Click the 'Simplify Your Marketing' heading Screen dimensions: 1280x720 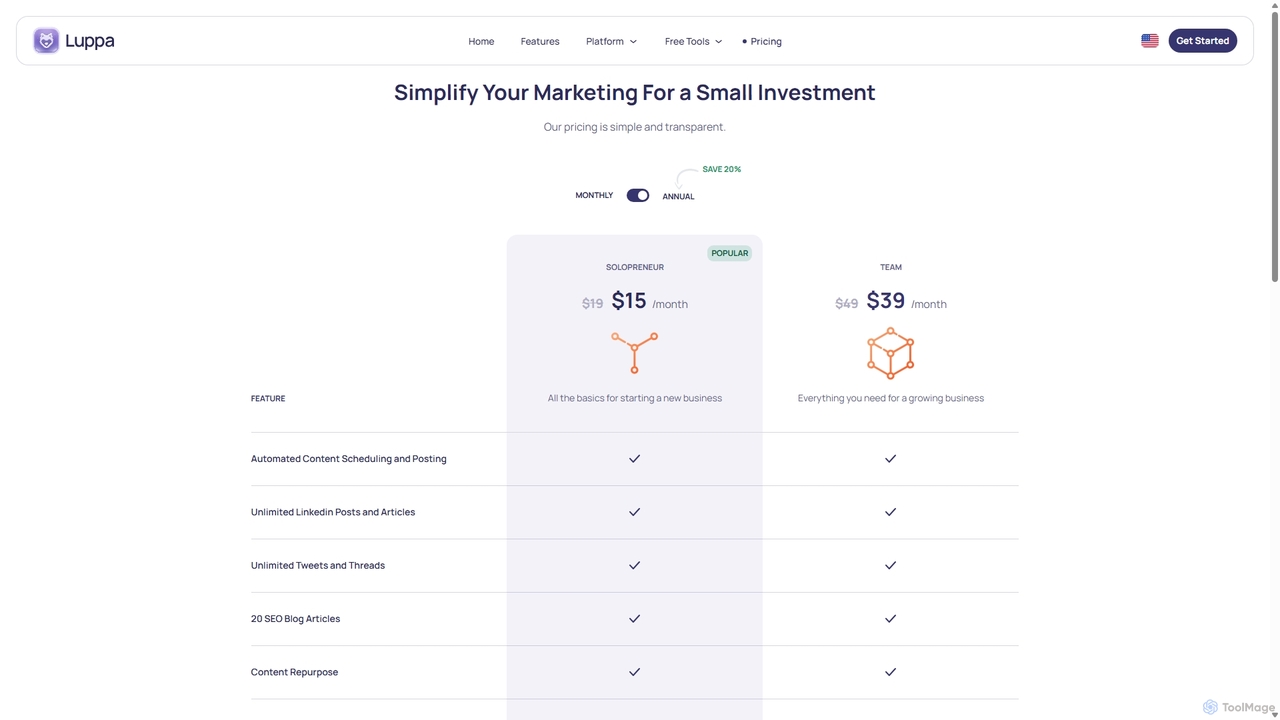[x=635, y=92]
